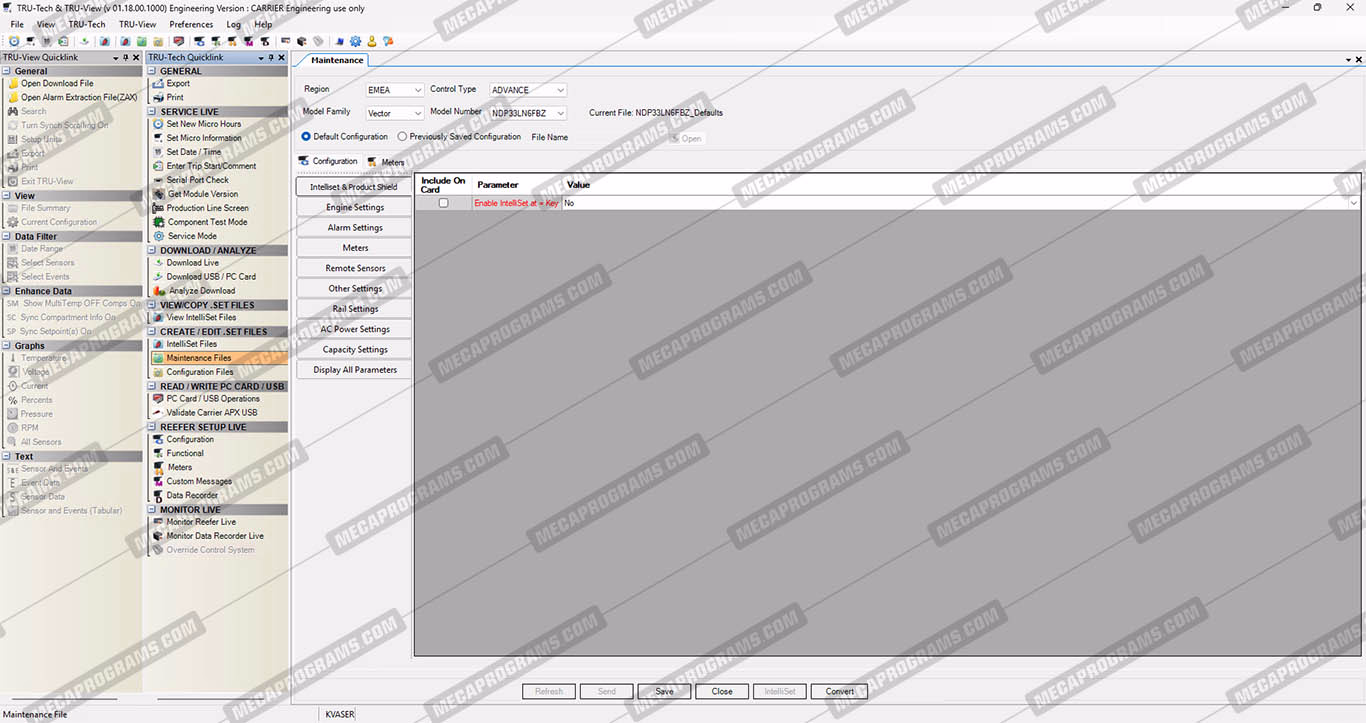The width and height of the screenshot is (1366, 723).
Task: Switch to the Meters tab
Action: click(386, 162)
